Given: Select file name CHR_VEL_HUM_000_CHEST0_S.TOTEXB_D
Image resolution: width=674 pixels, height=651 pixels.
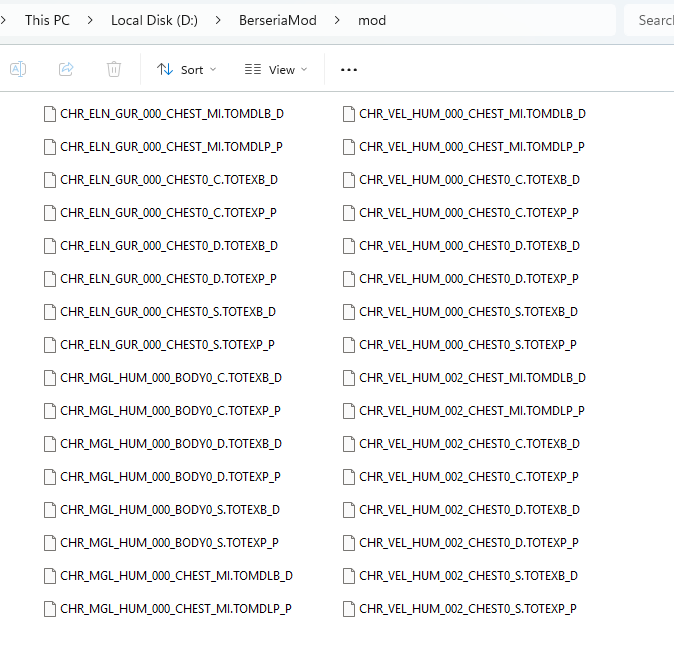Looking at the screenshot, I should pos(469,312).
